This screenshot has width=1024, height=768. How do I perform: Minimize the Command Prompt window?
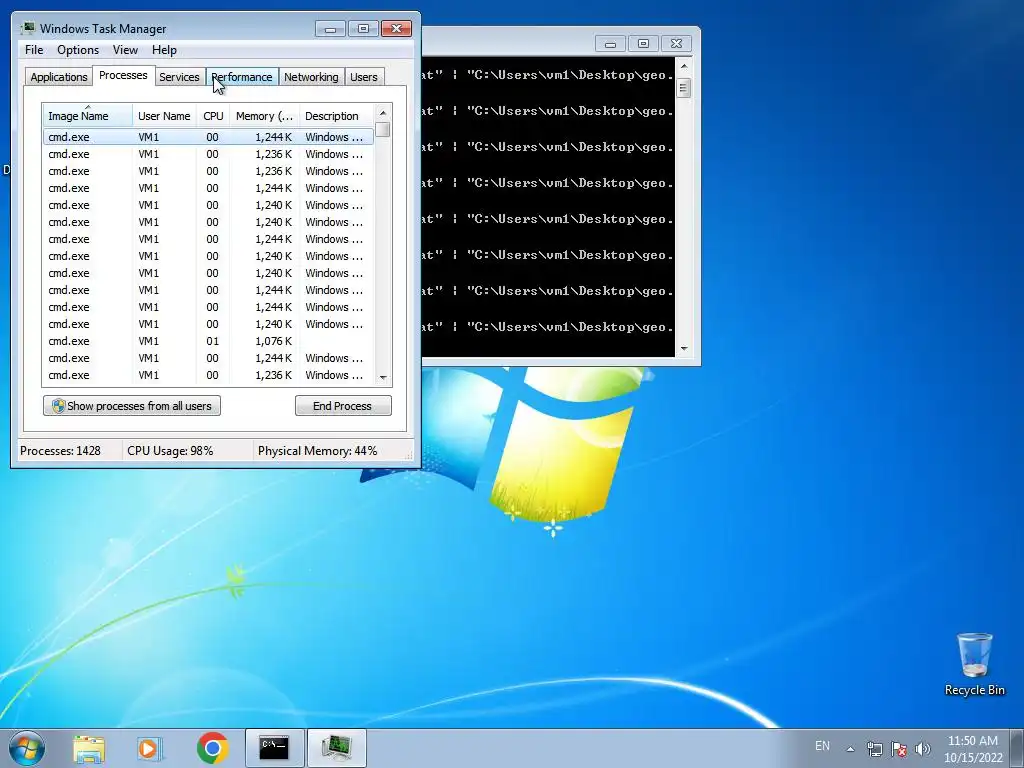point(611,44)
